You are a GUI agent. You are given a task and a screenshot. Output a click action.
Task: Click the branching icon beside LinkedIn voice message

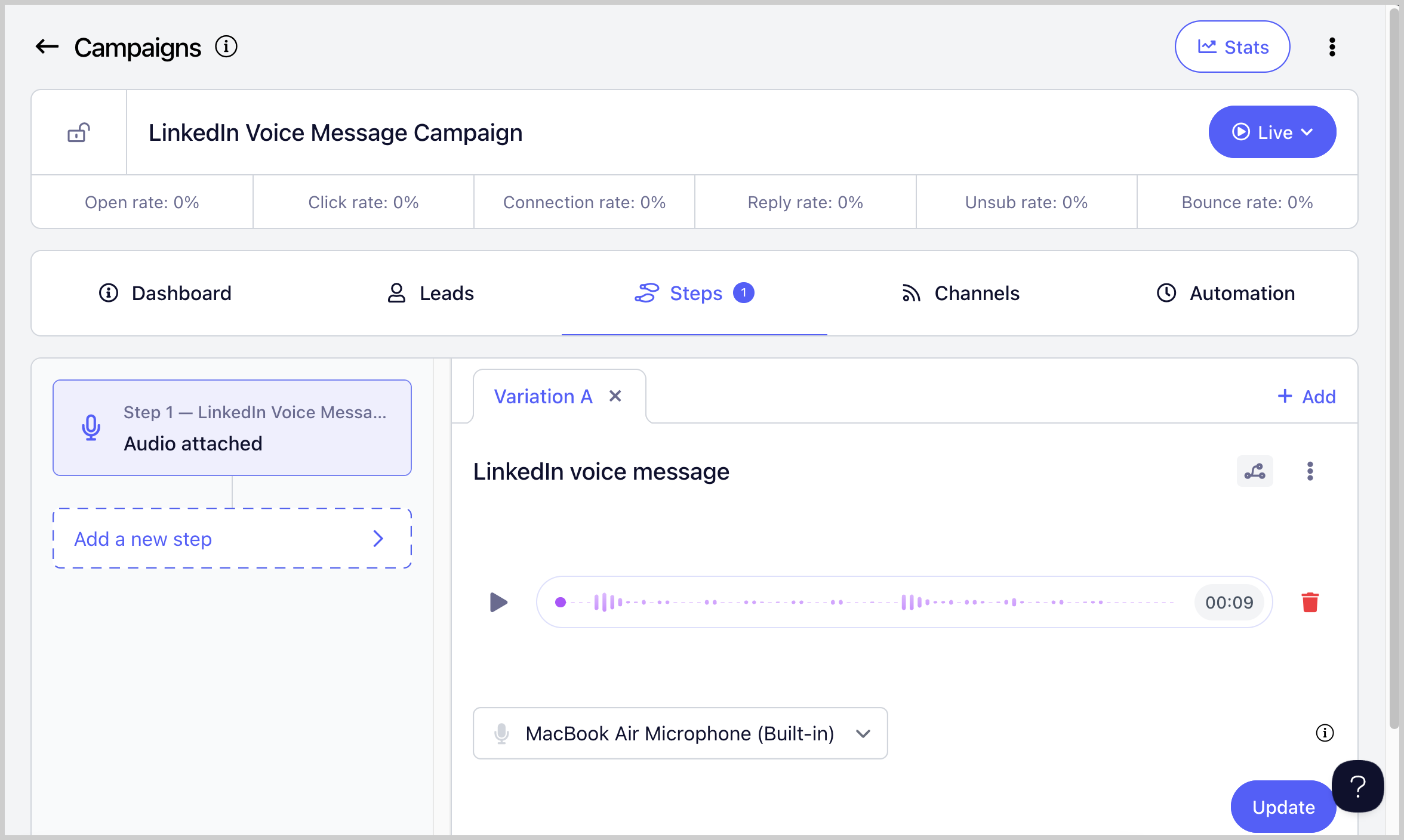[1254, 471]
